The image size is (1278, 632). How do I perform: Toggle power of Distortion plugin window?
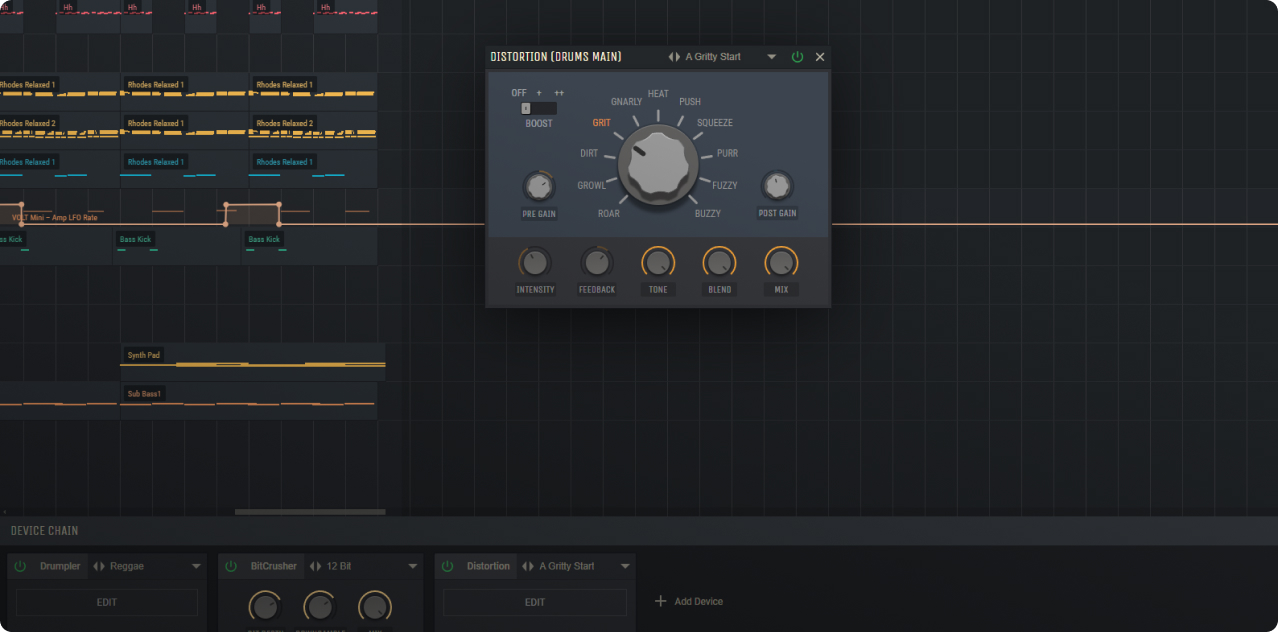[797, 57]
